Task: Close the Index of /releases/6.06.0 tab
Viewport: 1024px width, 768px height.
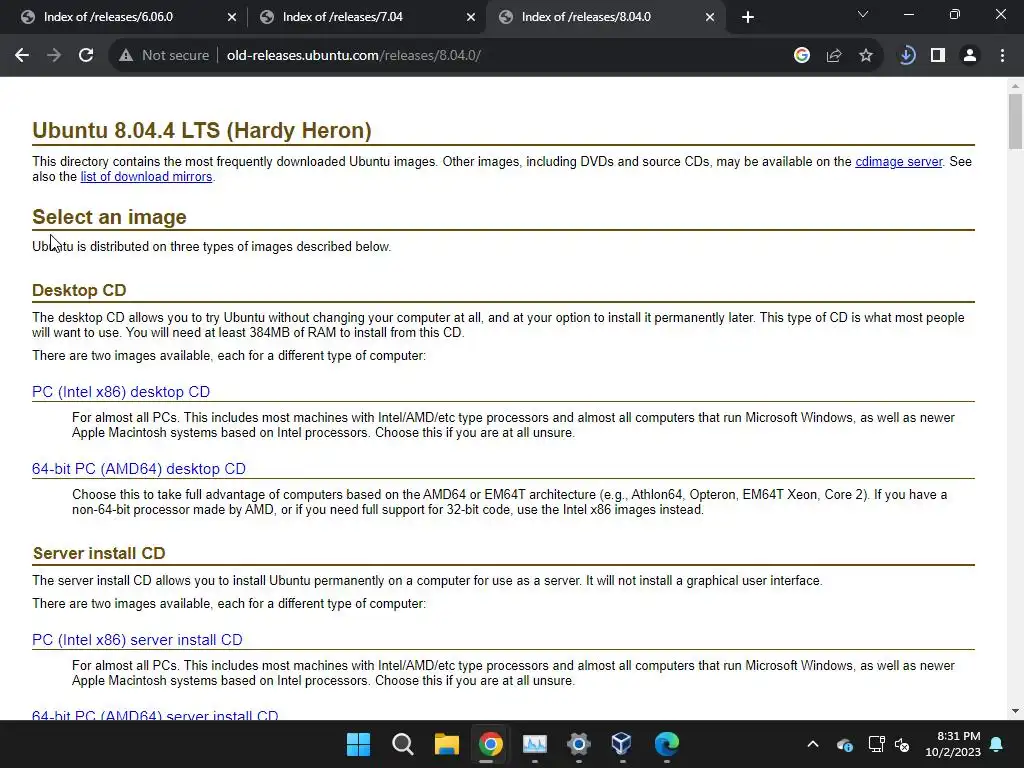Action: click(232, 17)
